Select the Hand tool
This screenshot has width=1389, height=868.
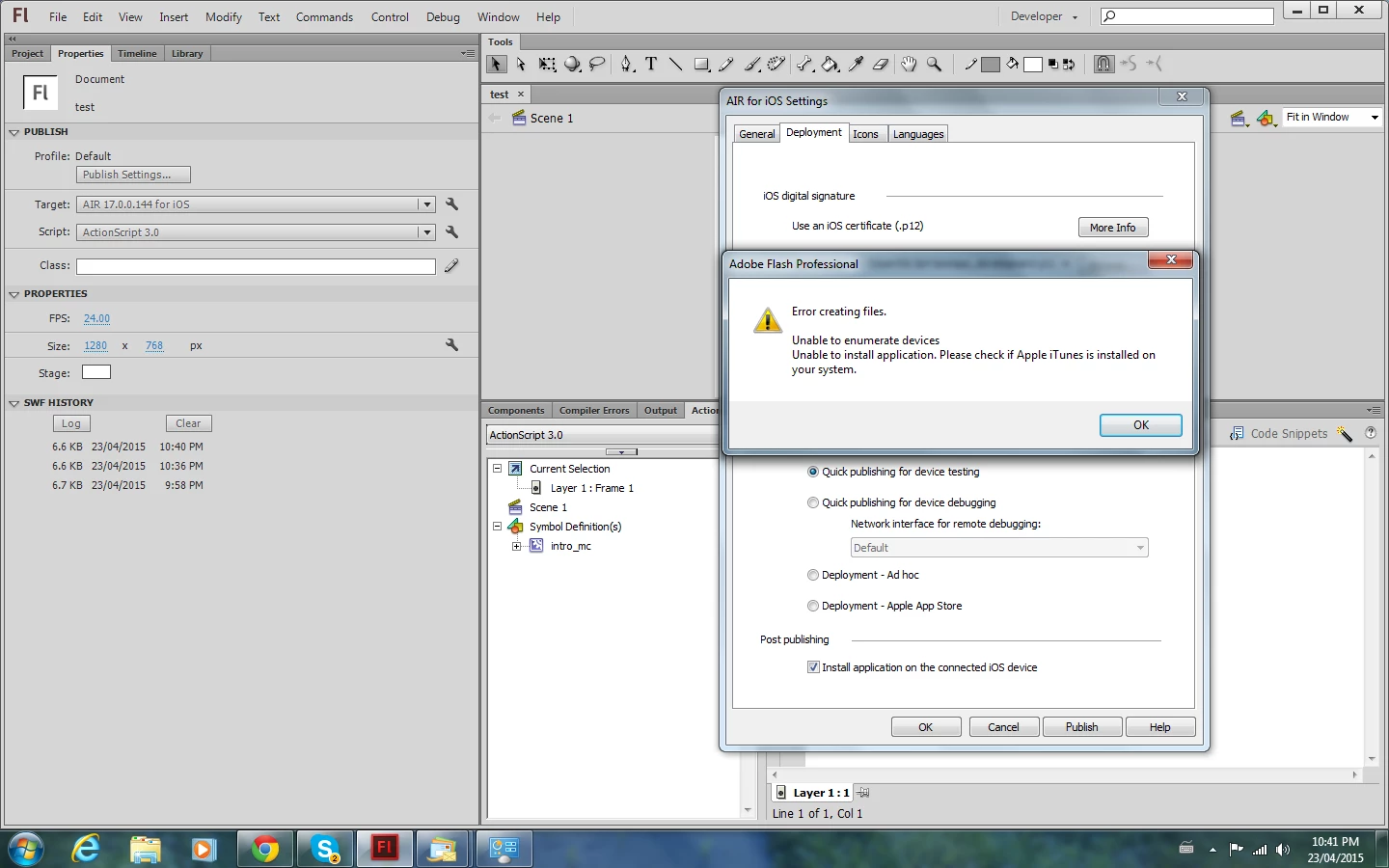(x=909, y=65)
